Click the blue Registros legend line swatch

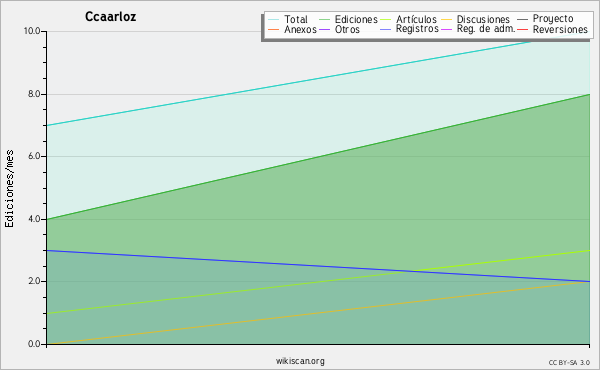coord(385,29)
